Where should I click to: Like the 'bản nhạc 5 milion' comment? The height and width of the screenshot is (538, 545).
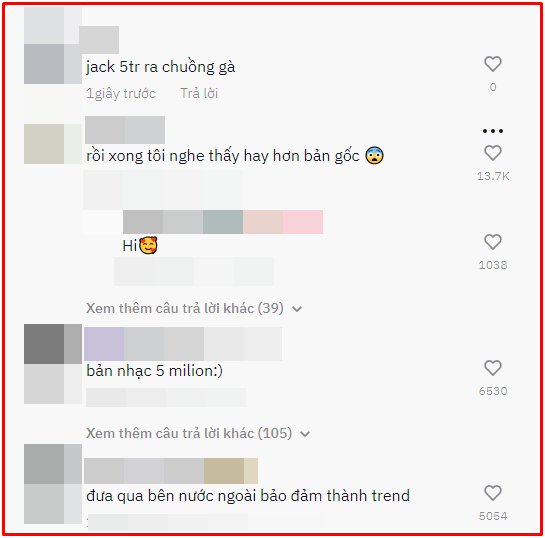493,368
